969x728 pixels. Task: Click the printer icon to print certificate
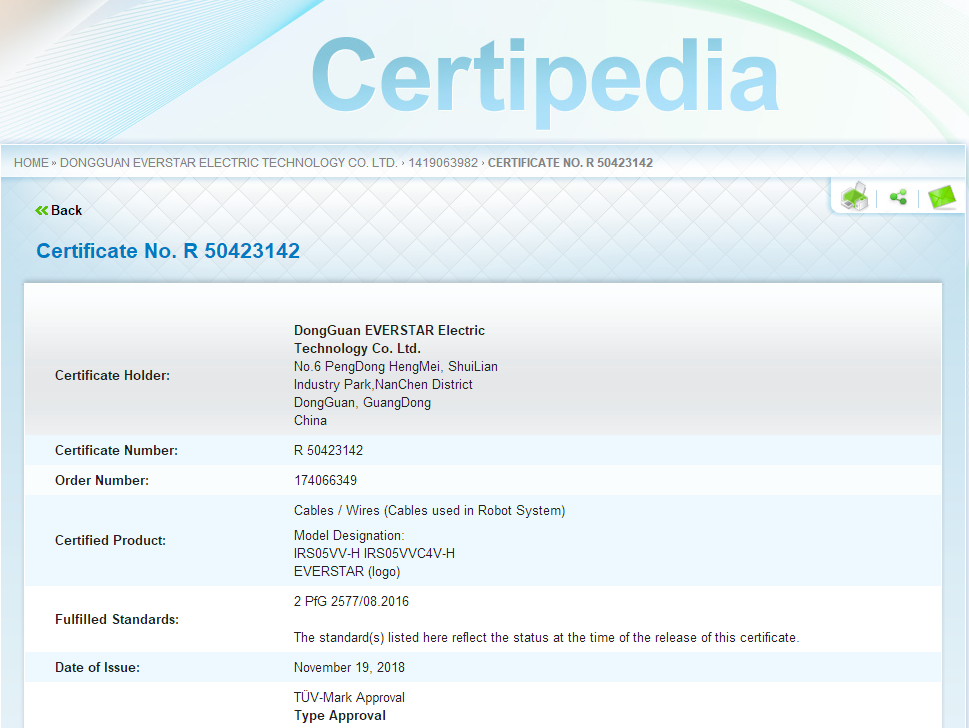855,197
